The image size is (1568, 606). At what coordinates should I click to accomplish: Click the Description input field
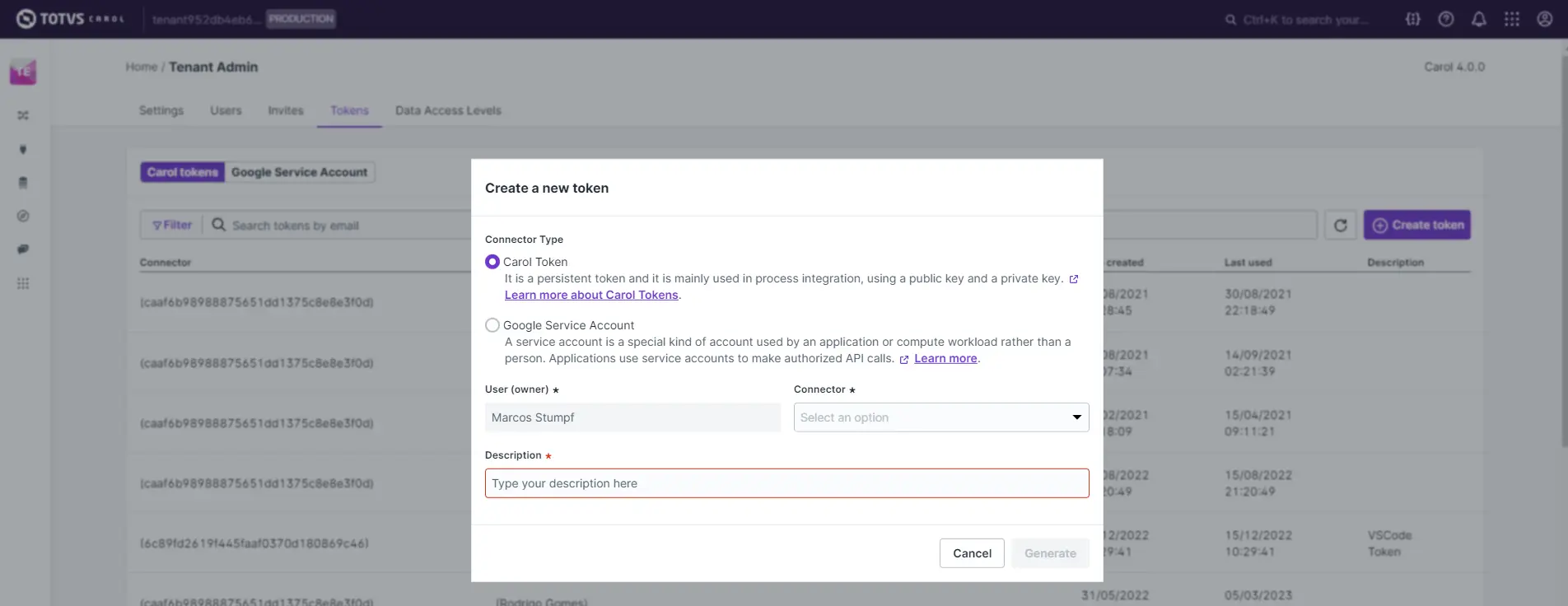click(786, 483)
